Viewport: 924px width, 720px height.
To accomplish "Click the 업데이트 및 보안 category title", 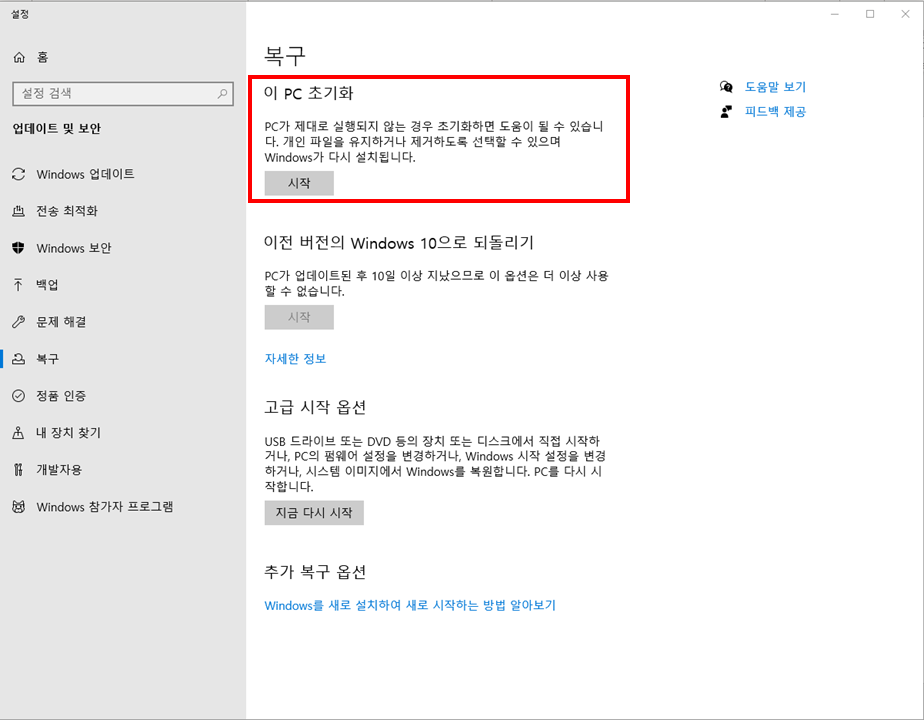I will coord(57,128).
